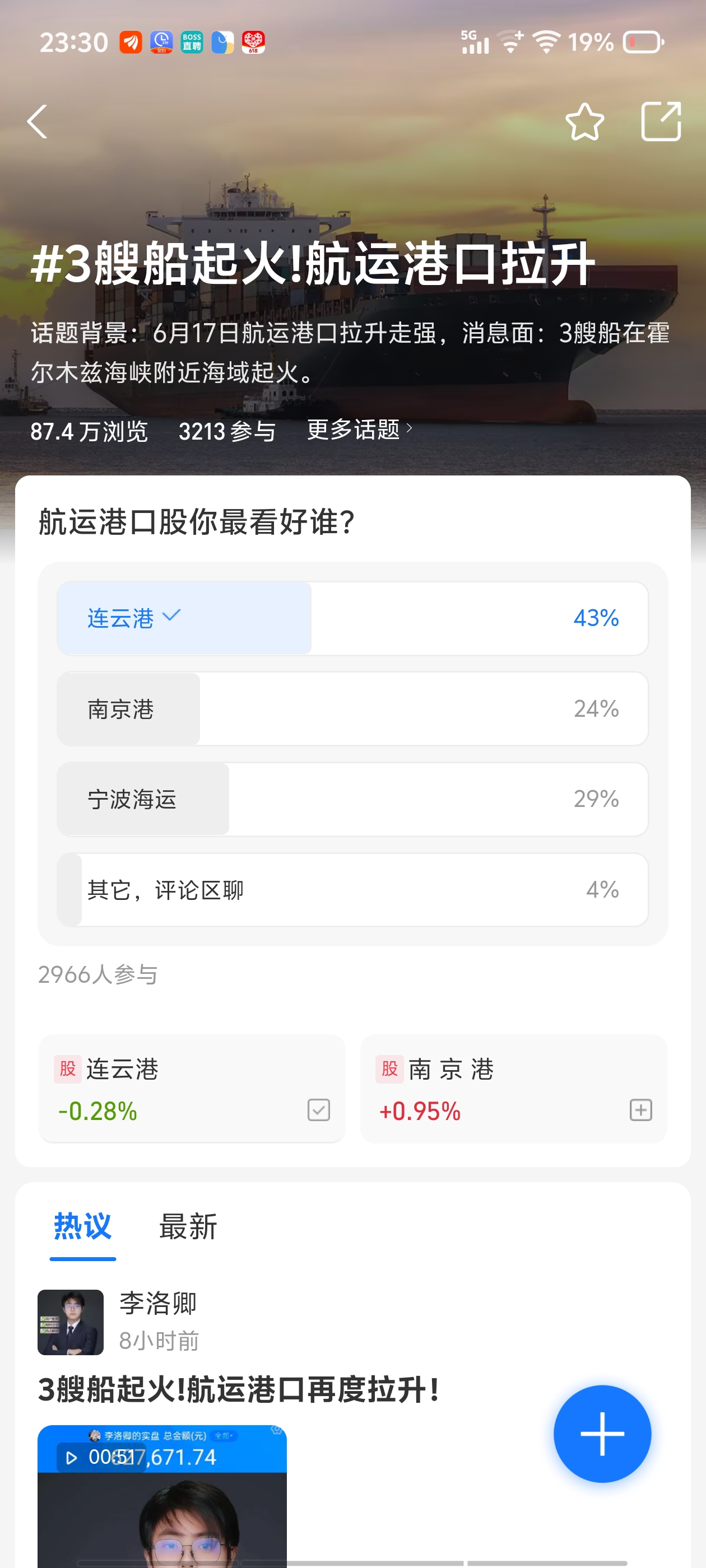Switch to the 最新 tab
This screenshot has width=706, height=1568.
click(188, 1226)
